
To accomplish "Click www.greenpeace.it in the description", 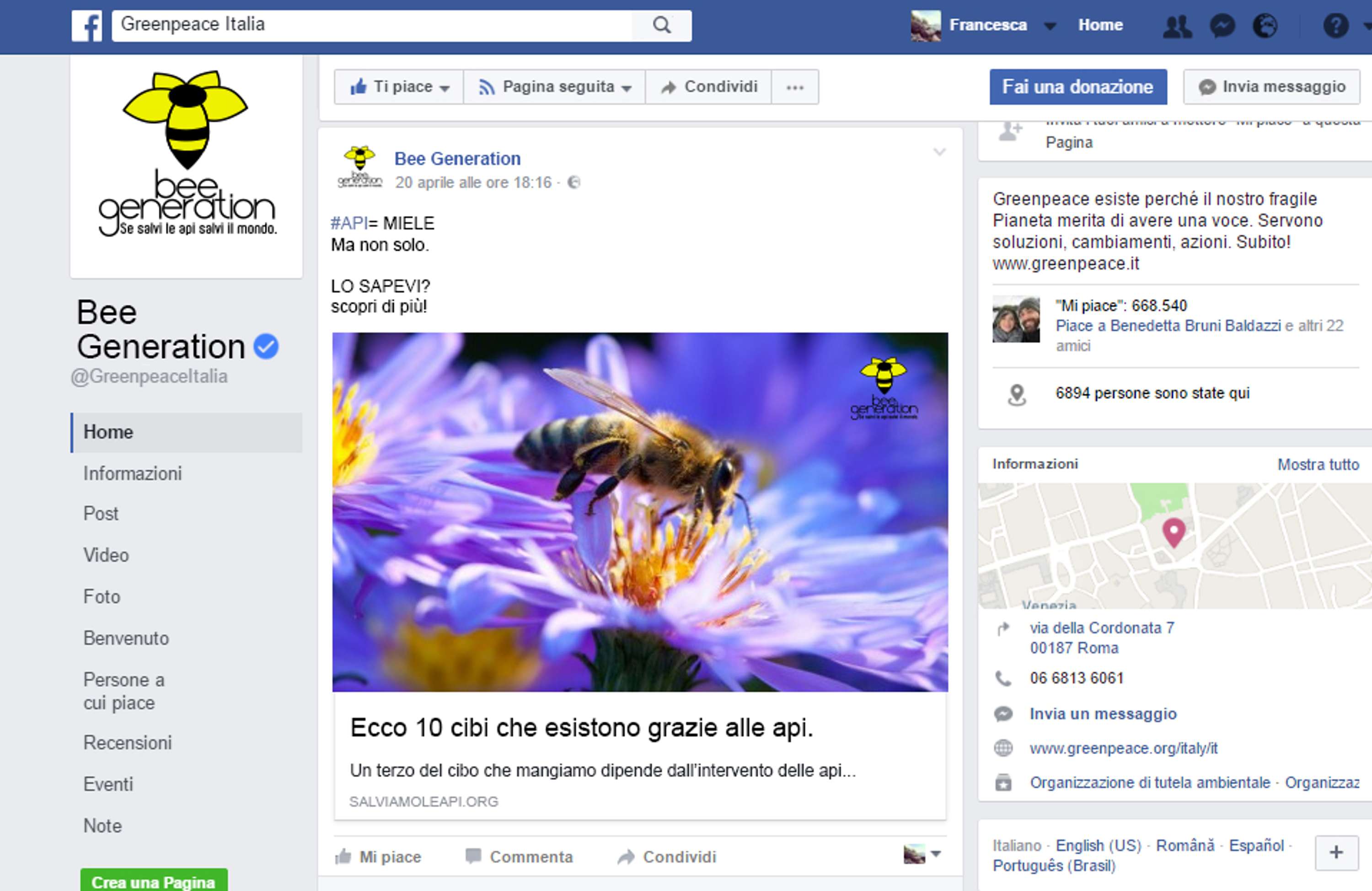I will tap(1066, 264).
